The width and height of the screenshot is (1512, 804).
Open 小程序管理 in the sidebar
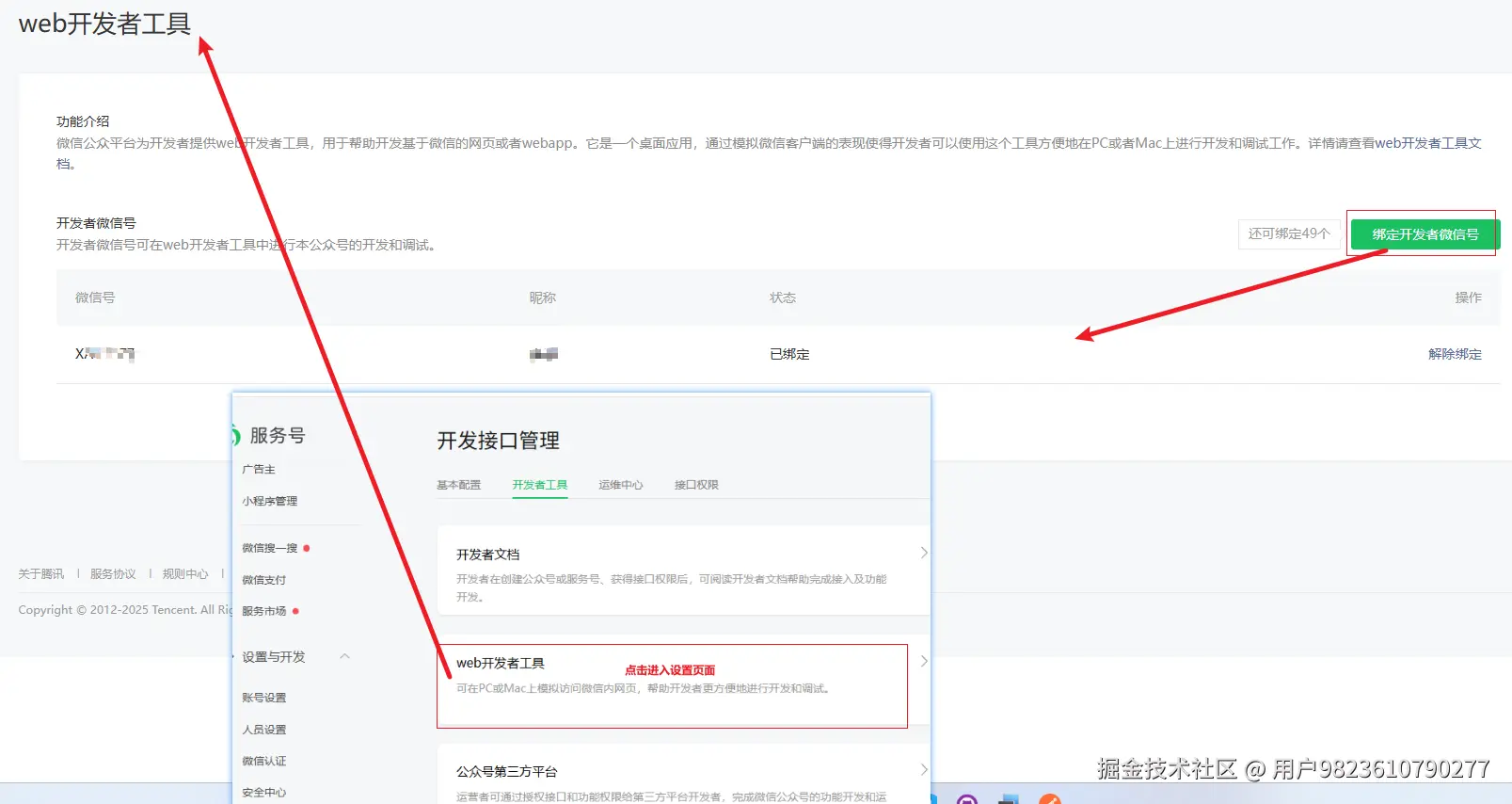pos(270,501)
